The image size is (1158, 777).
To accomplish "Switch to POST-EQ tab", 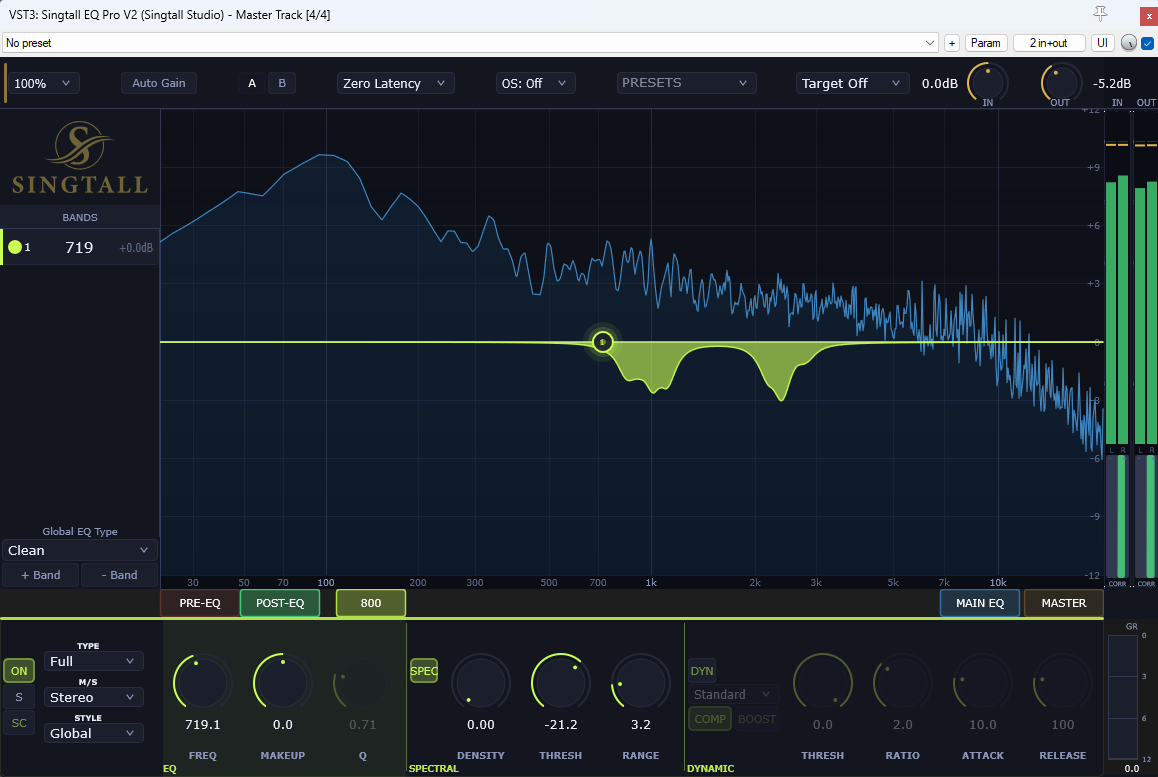I will [280, 603].
